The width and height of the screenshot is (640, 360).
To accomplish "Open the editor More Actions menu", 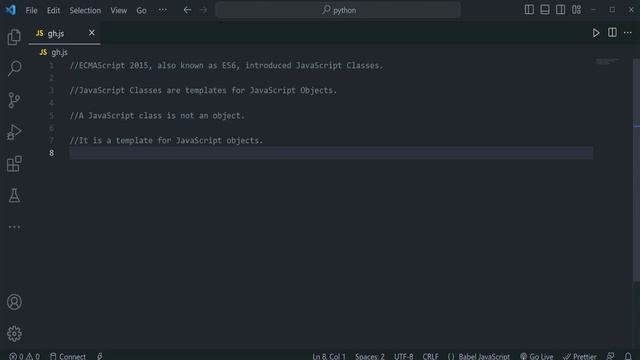I will [x=628, y=33].
